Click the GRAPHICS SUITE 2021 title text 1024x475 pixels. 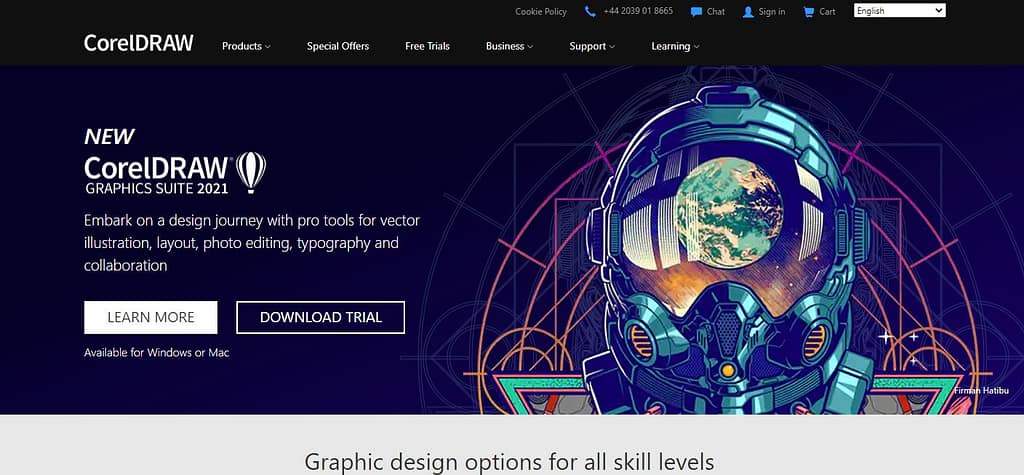(157, 189)
